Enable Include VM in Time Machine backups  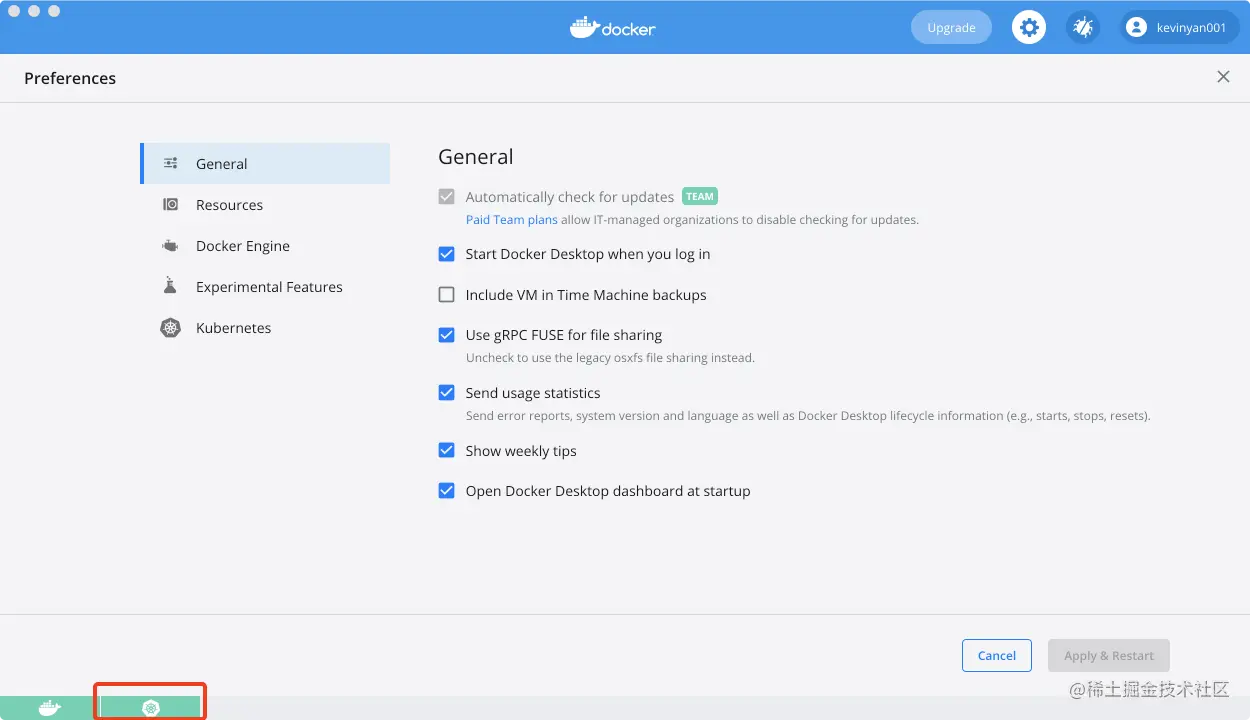(447, 295)
